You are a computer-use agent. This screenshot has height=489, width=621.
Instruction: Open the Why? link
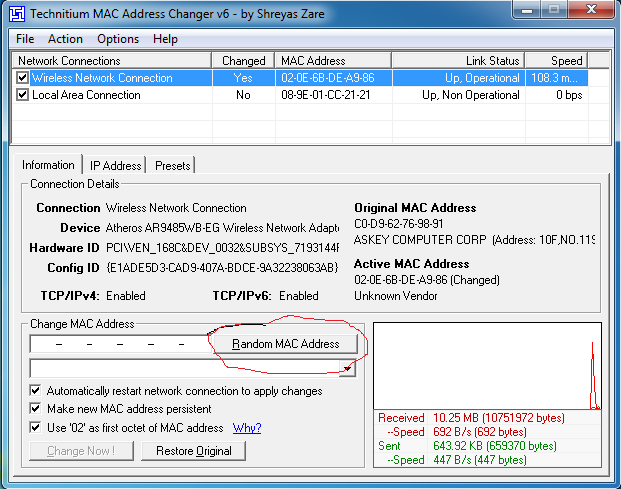point(247,428)
